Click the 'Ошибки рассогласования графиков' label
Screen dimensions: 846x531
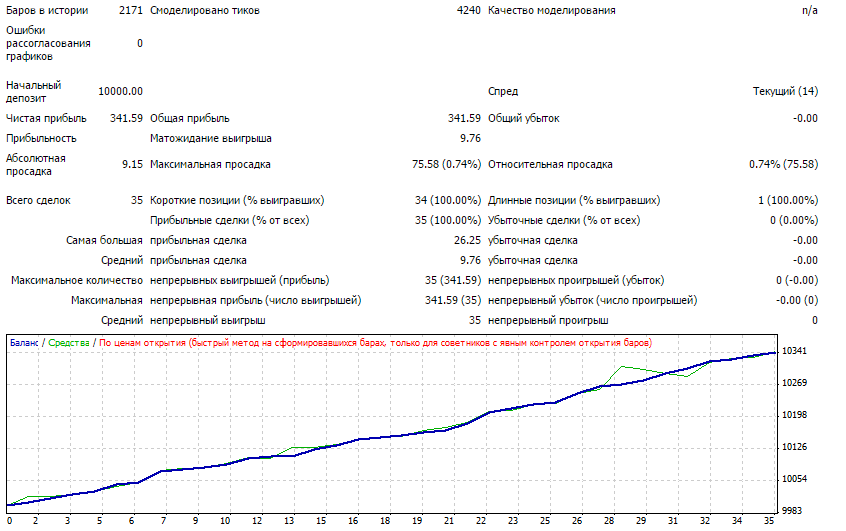48,43
